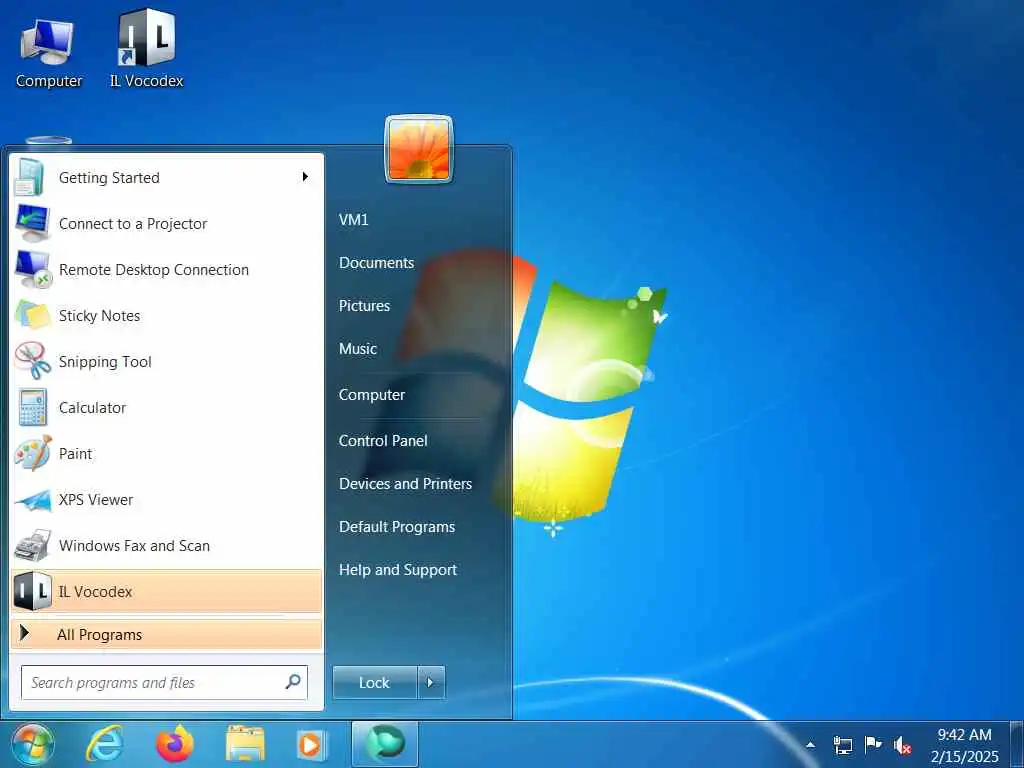
Task: Open the VM1 user folder
Action: (353, 219)
